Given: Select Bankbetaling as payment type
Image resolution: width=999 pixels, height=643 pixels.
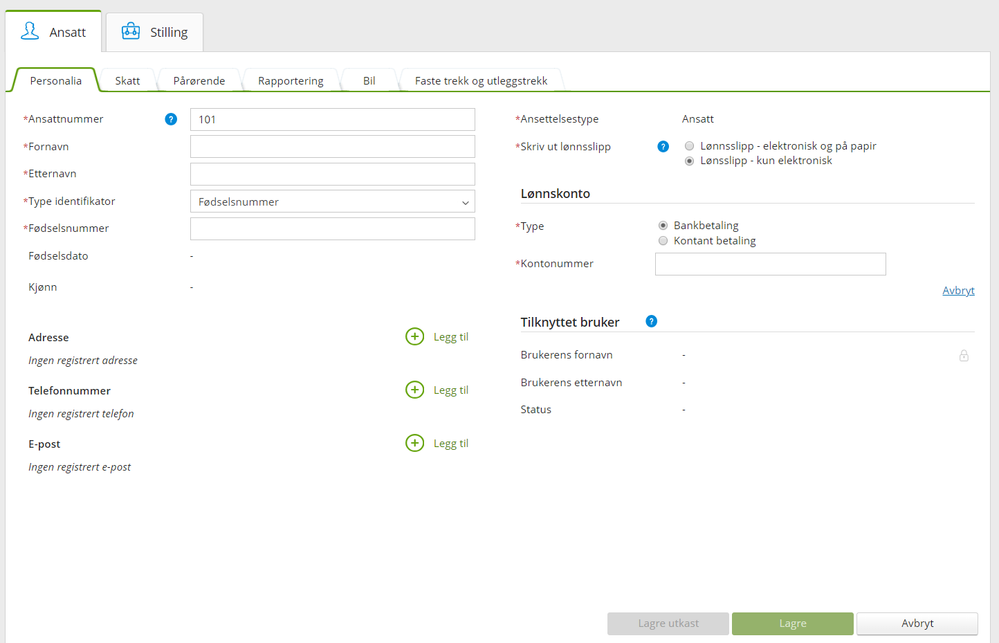Looking at the screenshot, I should click(663, 226).
